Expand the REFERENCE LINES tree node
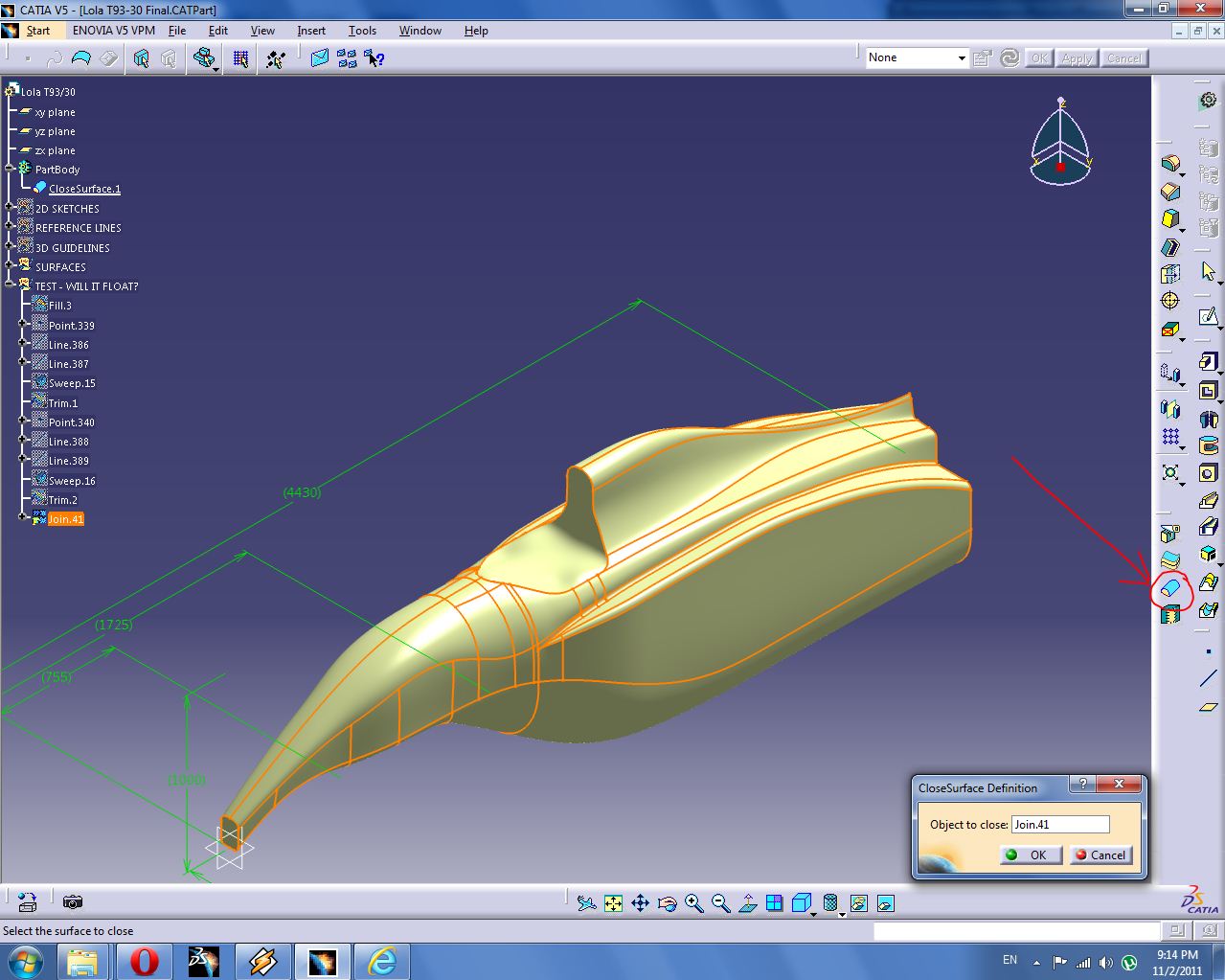The height and width of the screenshot is (980, 1225). [x=10, y=227]
